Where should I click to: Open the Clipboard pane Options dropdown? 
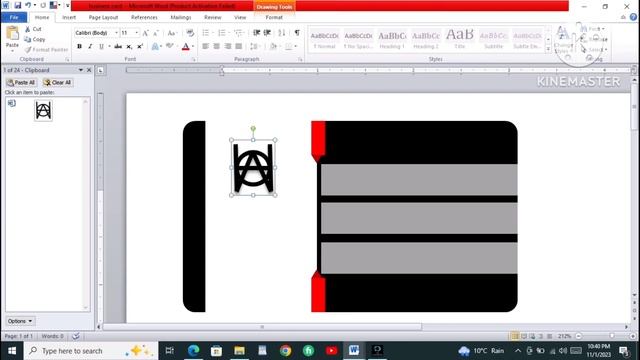[20, 321]
